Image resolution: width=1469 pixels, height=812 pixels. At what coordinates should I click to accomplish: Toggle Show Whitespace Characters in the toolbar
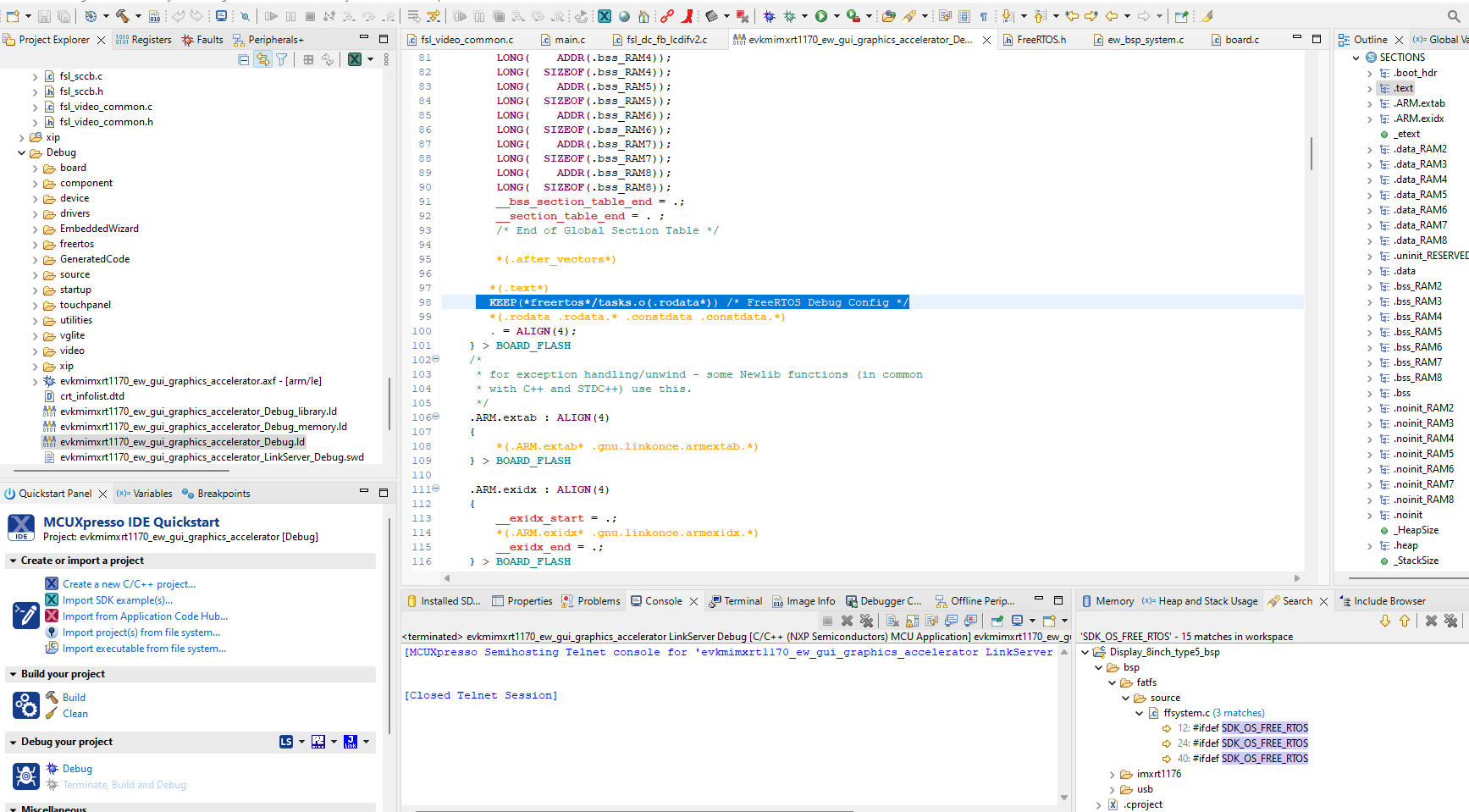click(x=984, y=15)
